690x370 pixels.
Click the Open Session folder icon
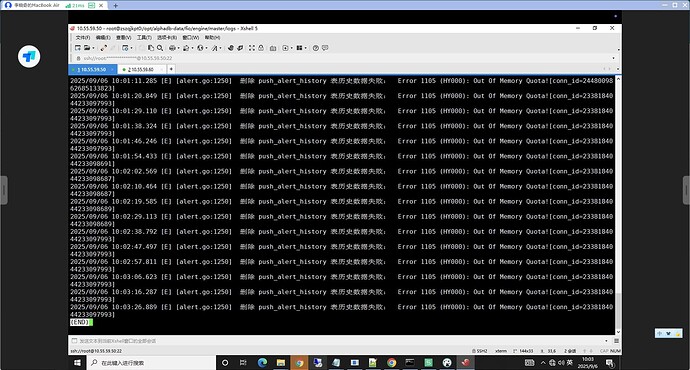(x=87, y=48)
